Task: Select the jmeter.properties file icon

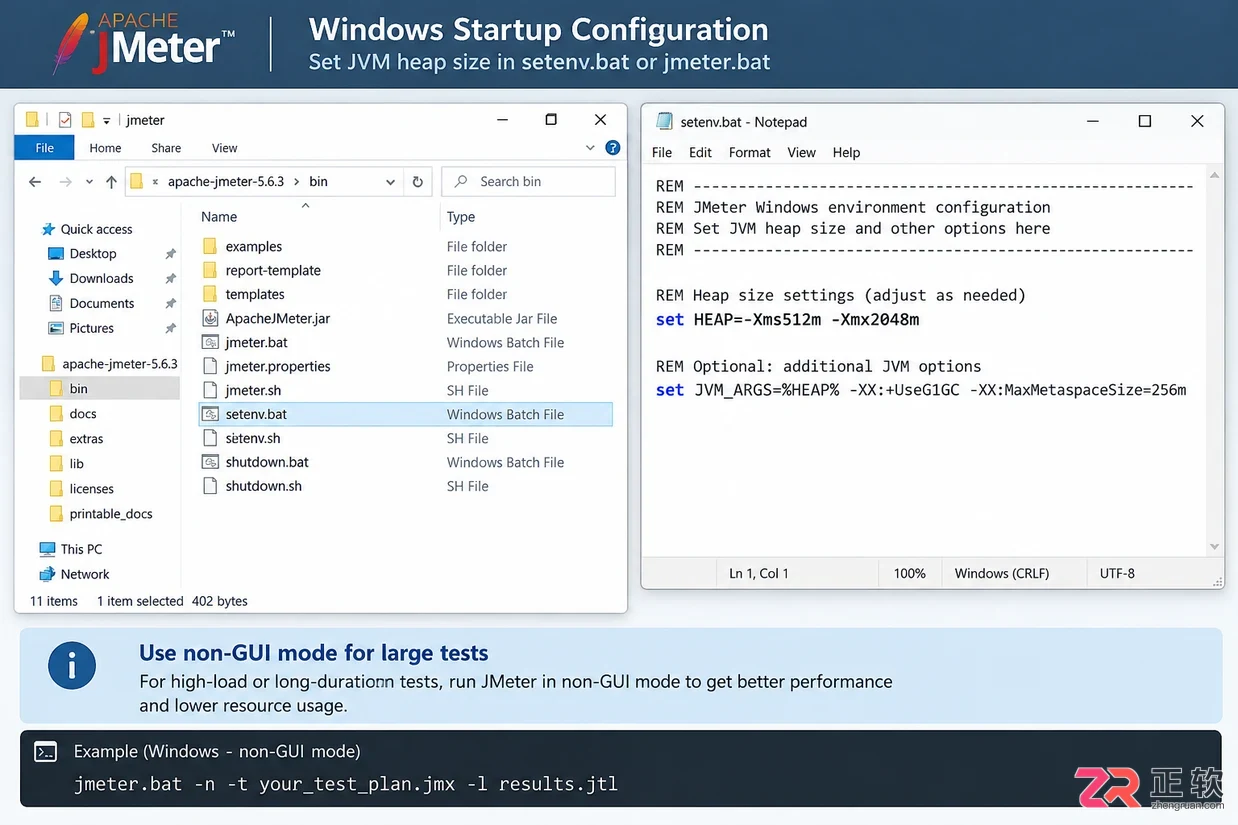Action: (210, 366)
